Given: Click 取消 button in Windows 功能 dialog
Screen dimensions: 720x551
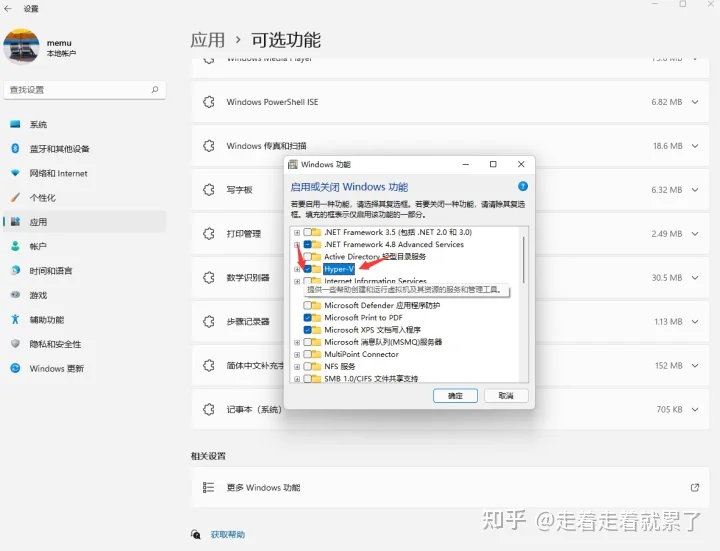Looking at the screenshot, I should point(506,396).
